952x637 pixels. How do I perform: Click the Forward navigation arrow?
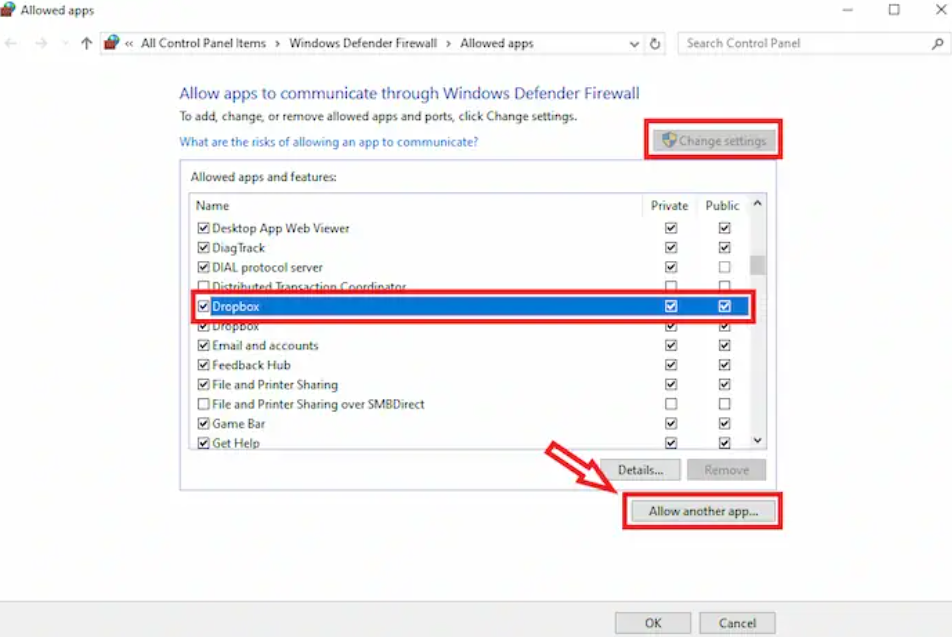41,43
